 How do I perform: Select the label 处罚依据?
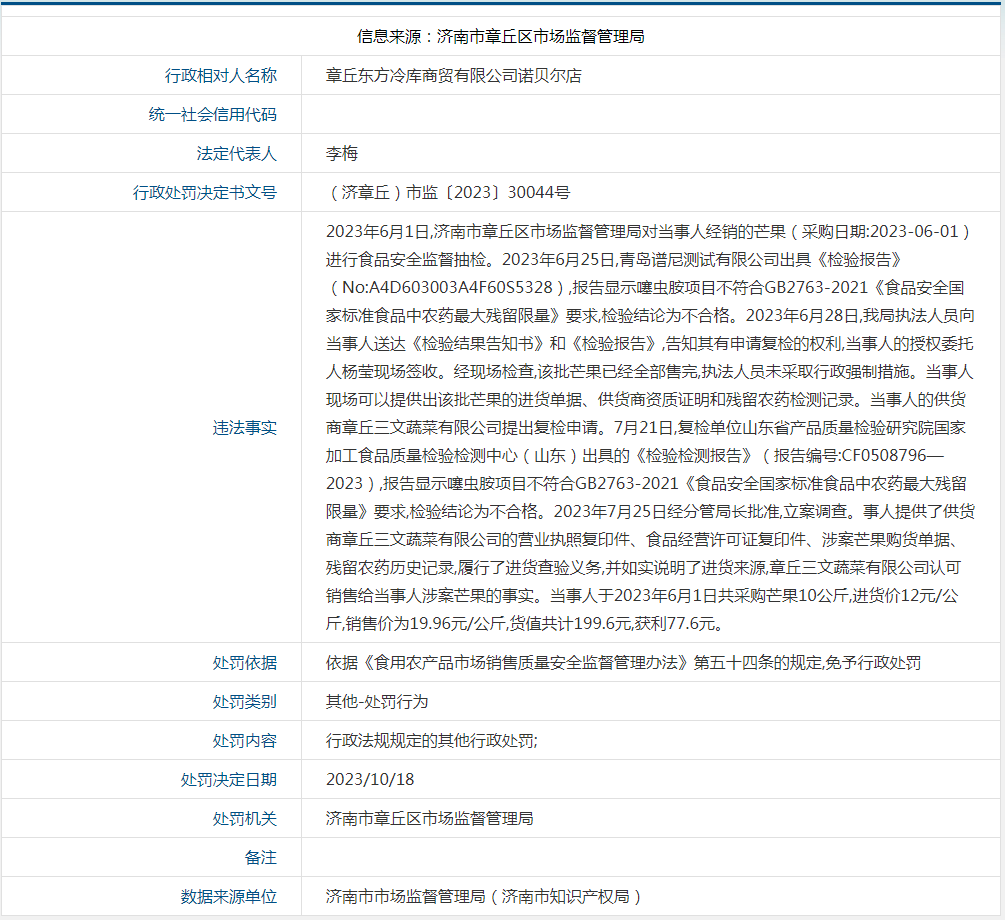point(245,663)
